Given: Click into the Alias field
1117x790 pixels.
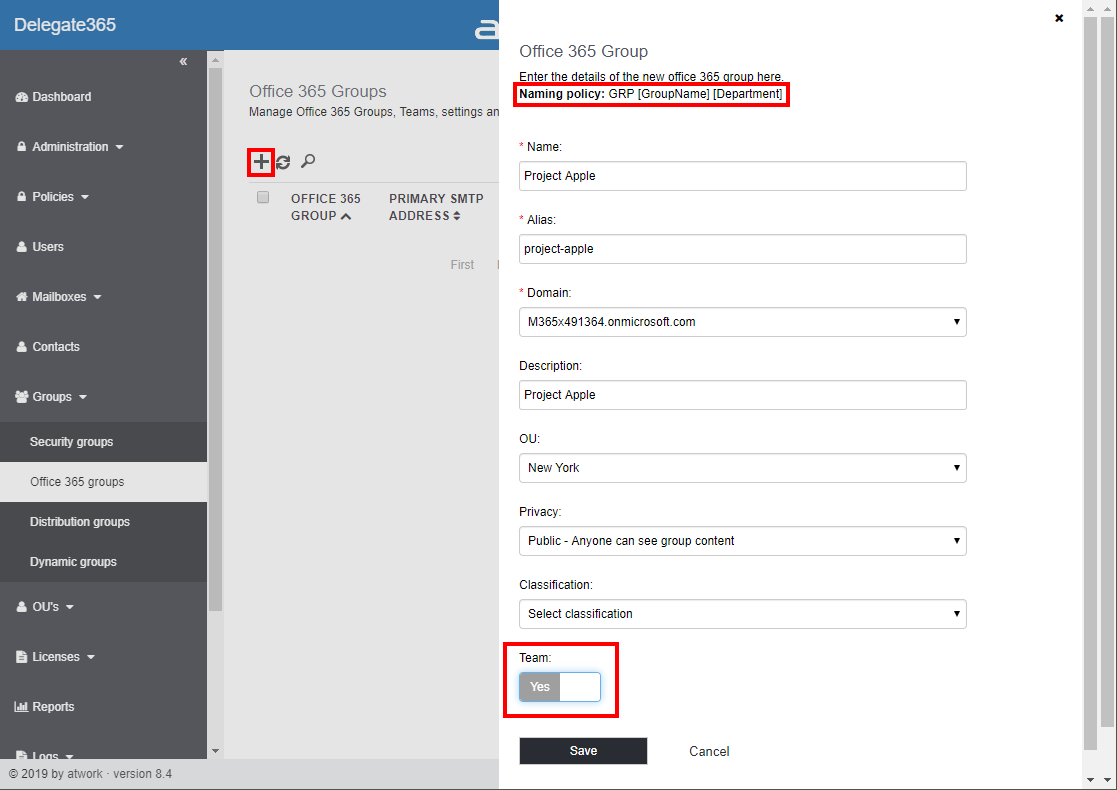Looking at the screenshot, I should point(742,249).
